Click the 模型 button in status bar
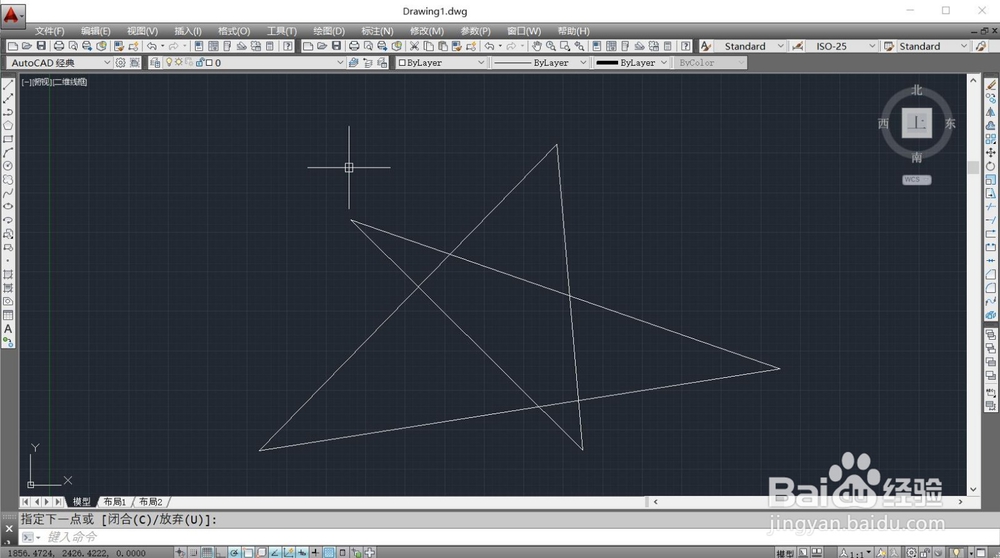This screenshot has height=558, width=1000. pos(784,553)
